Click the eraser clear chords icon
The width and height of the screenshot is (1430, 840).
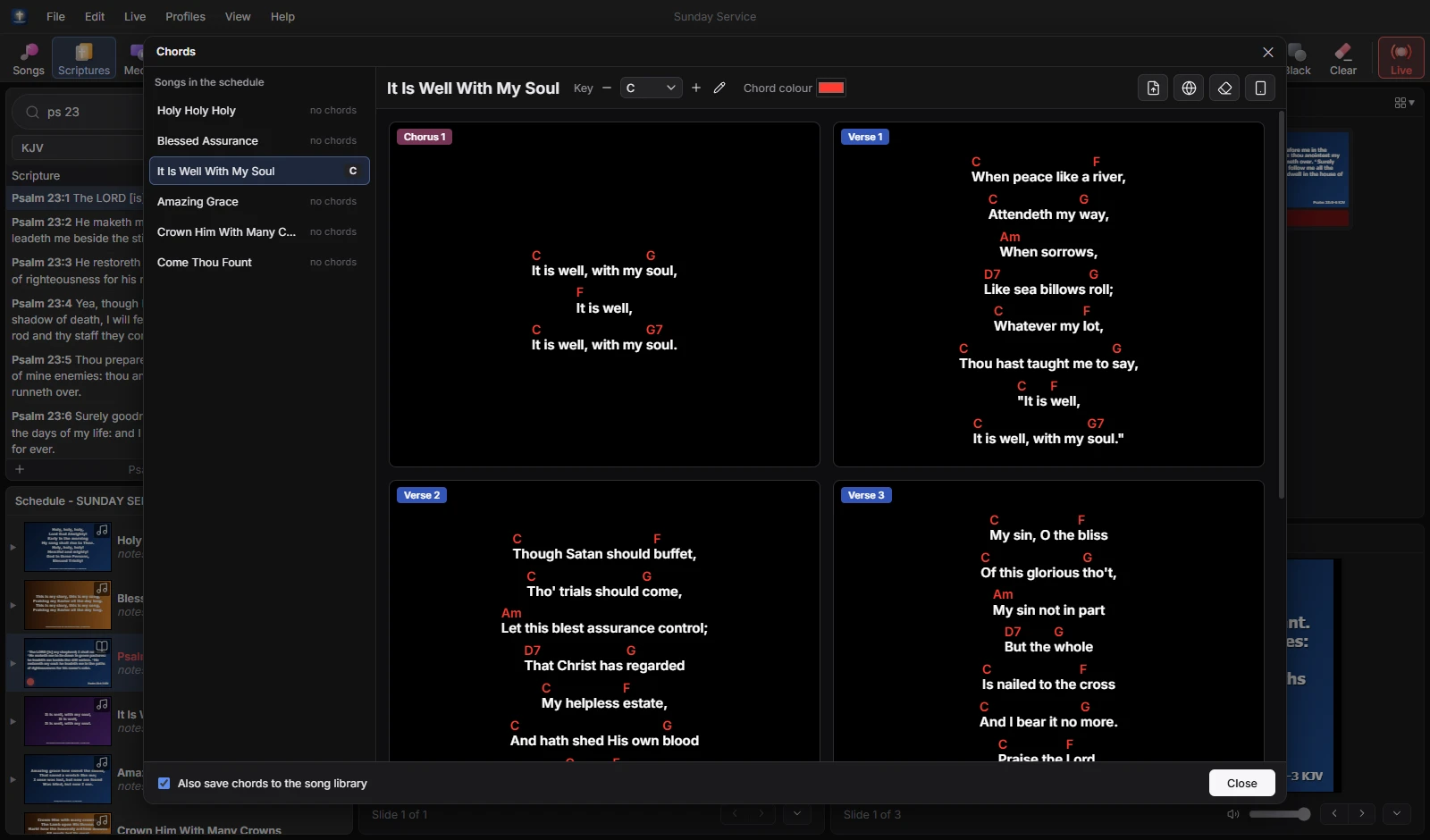[x=1224, y=88]
